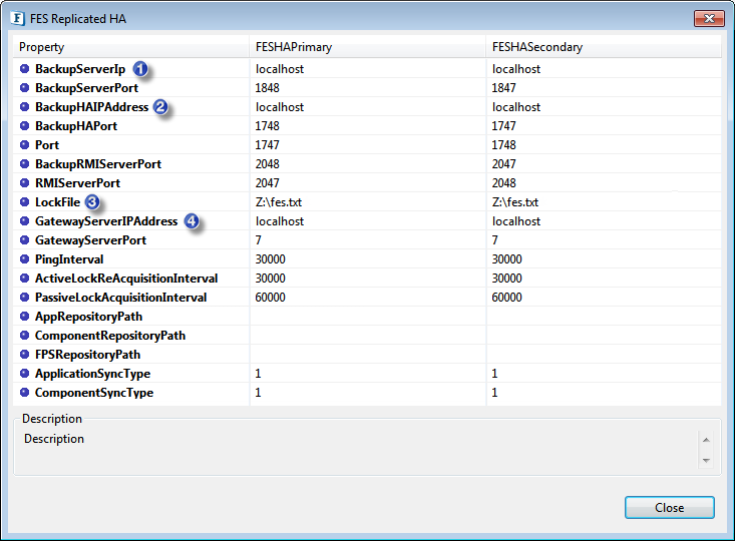Select the PassiveLockAcquisitionInterval property name
Viewport: 735px width, 541px height.
point(121,297)
